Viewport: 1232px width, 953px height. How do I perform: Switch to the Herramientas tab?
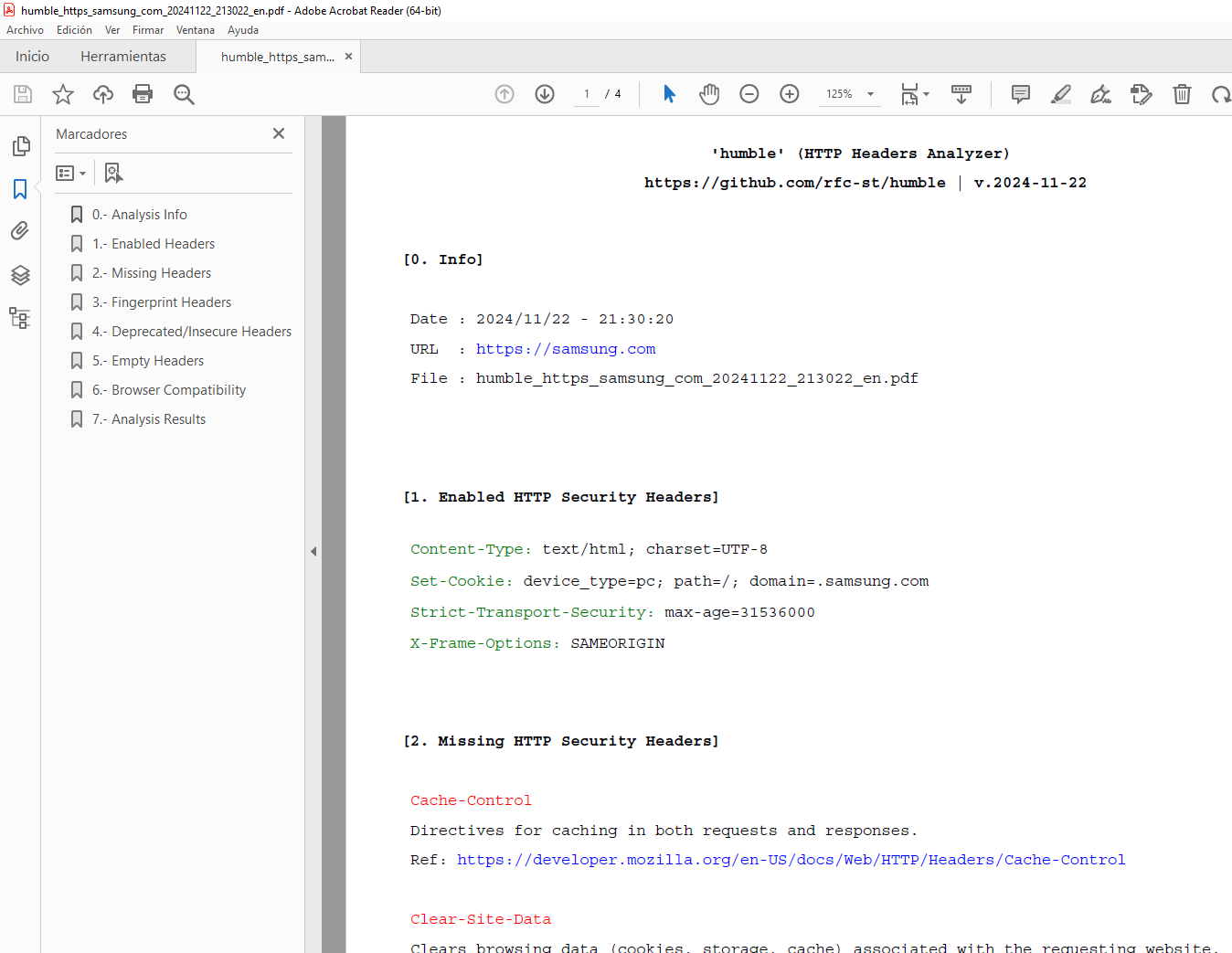pos(123,57)
